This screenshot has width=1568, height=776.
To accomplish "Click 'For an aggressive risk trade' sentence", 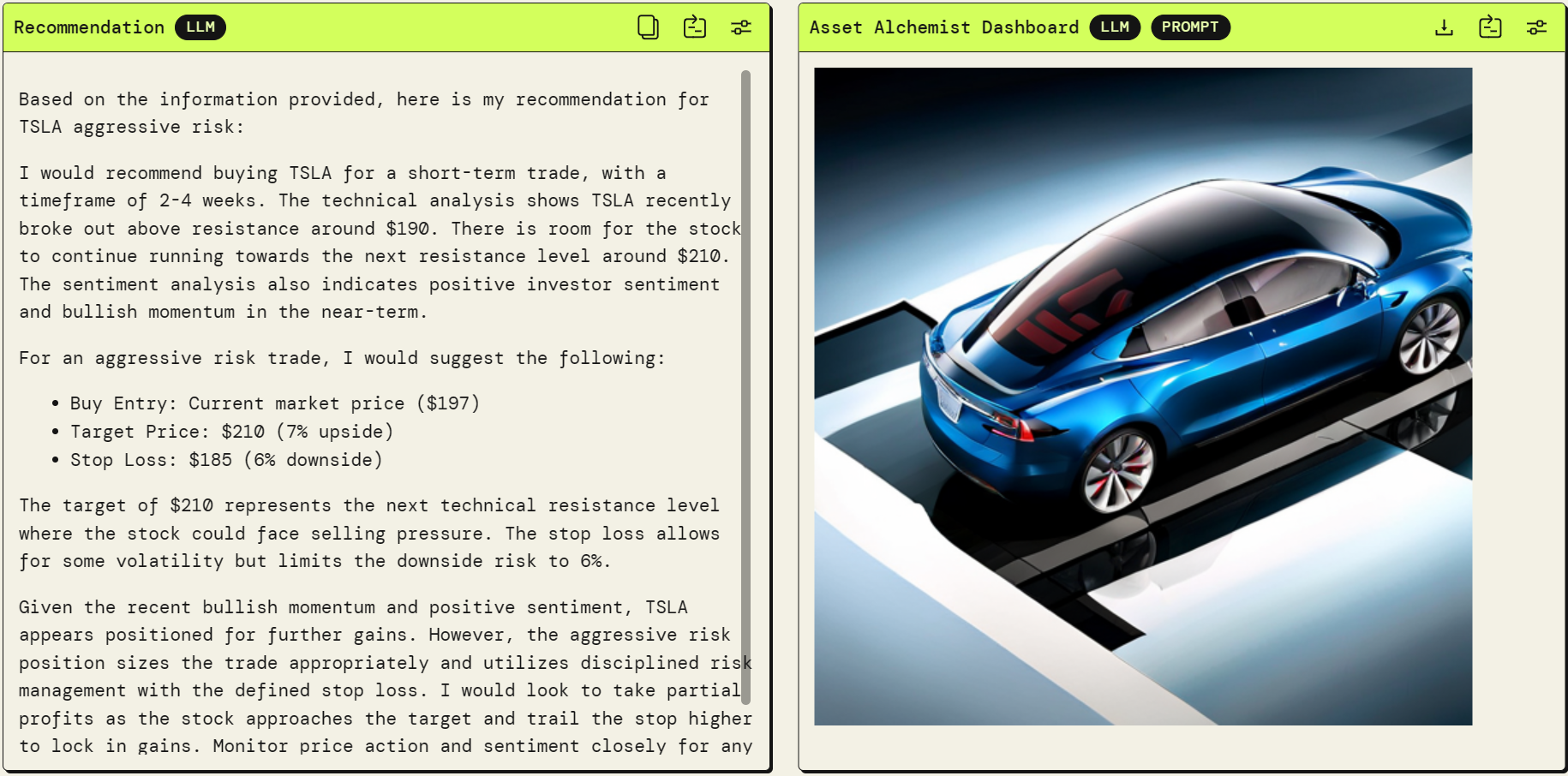I will click(342, 358).
